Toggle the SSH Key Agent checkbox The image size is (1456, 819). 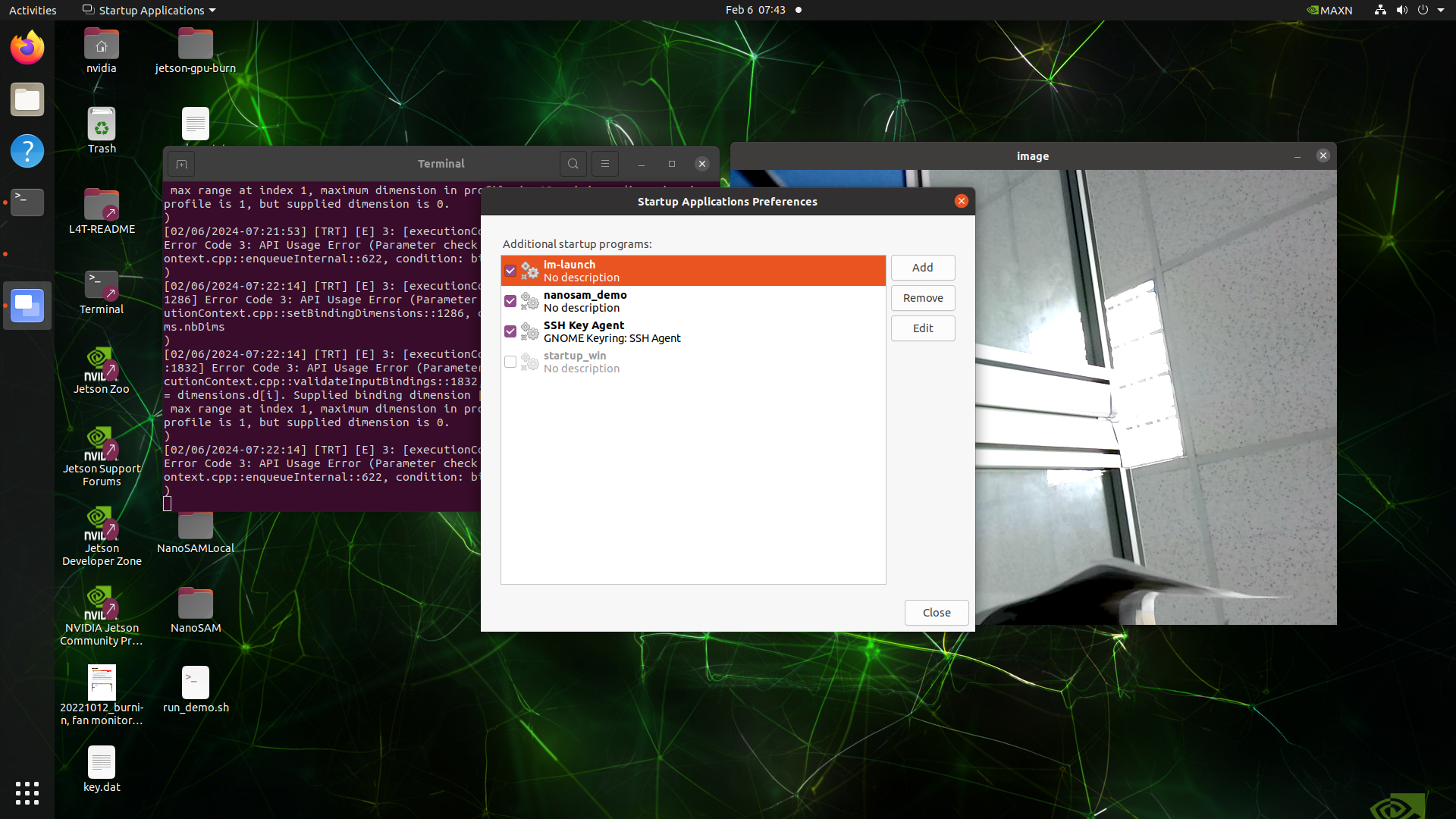[510, 331]
